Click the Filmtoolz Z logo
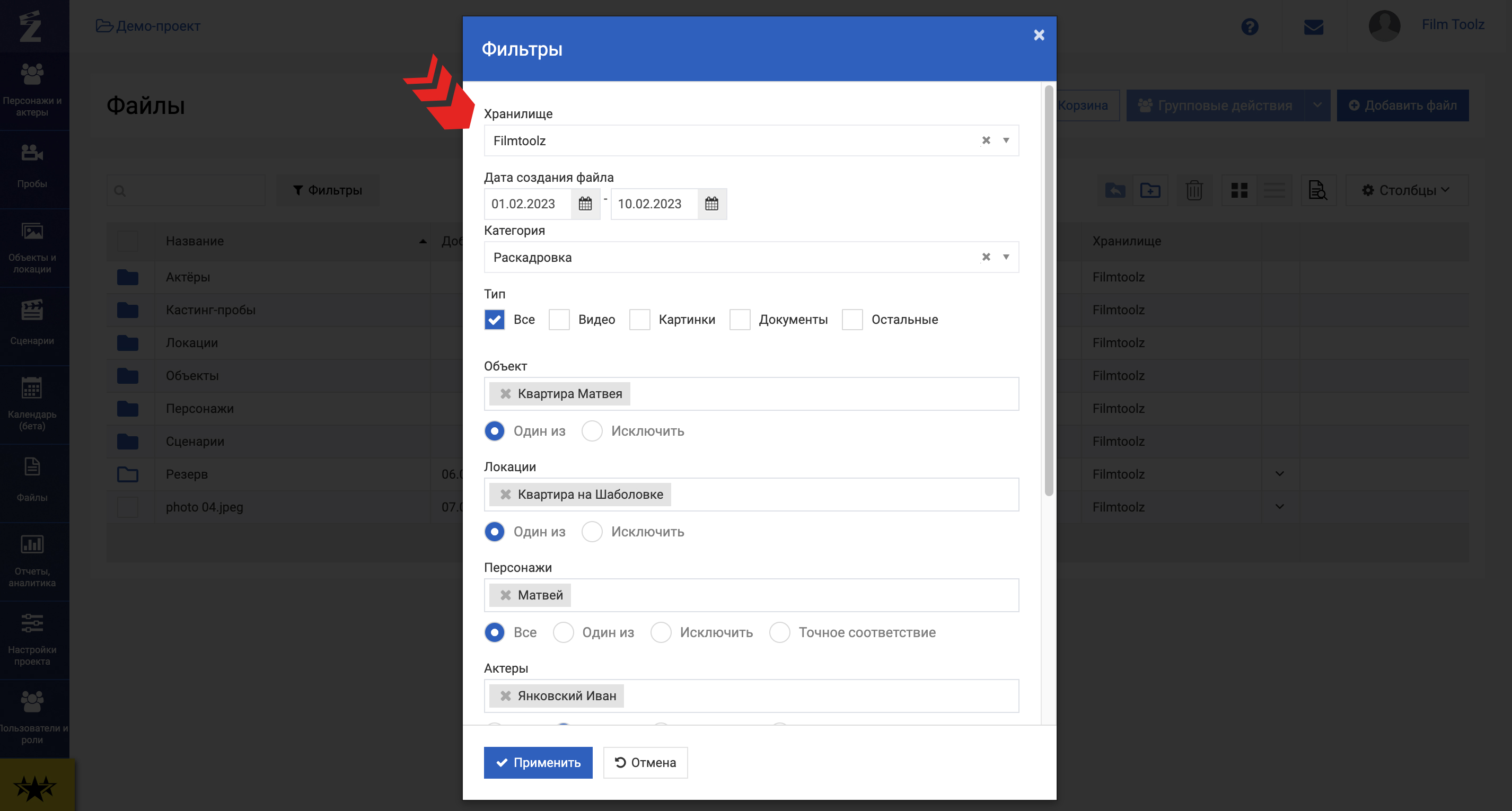This screenshot has width=1512, height=811. (31, 27)
